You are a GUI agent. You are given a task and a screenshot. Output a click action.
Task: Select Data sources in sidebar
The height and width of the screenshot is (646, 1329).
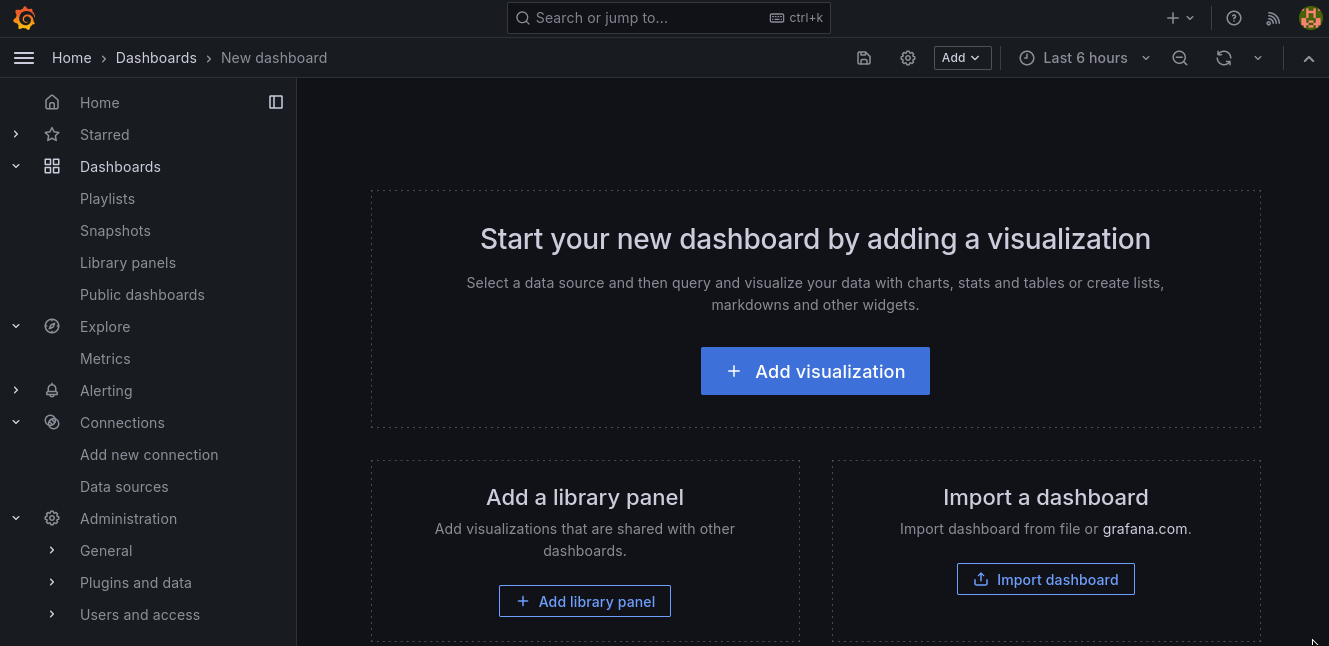[124, 486]
